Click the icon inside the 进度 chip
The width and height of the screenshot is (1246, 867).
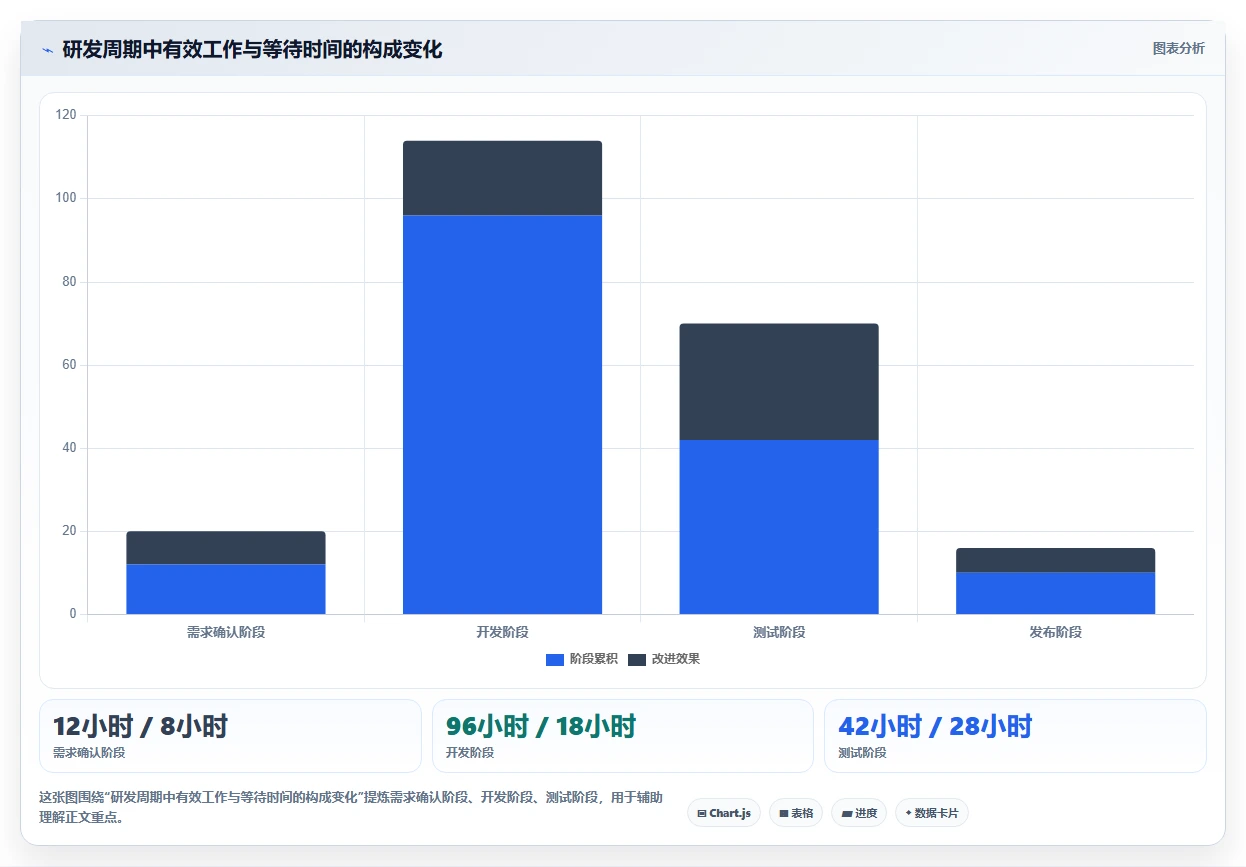pos(847,813)
